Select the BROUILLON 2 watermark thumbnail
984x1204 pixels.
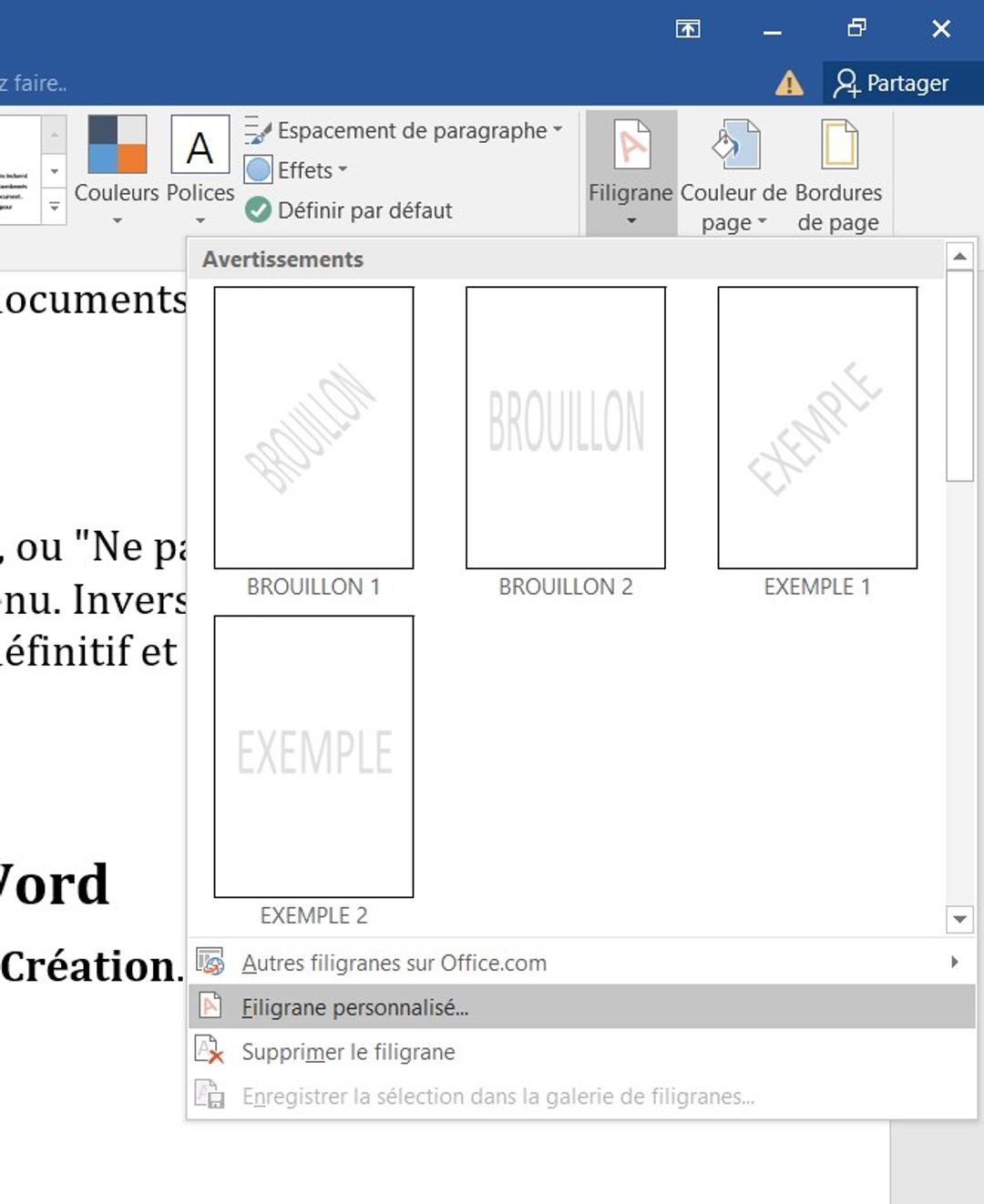(565, 426)
